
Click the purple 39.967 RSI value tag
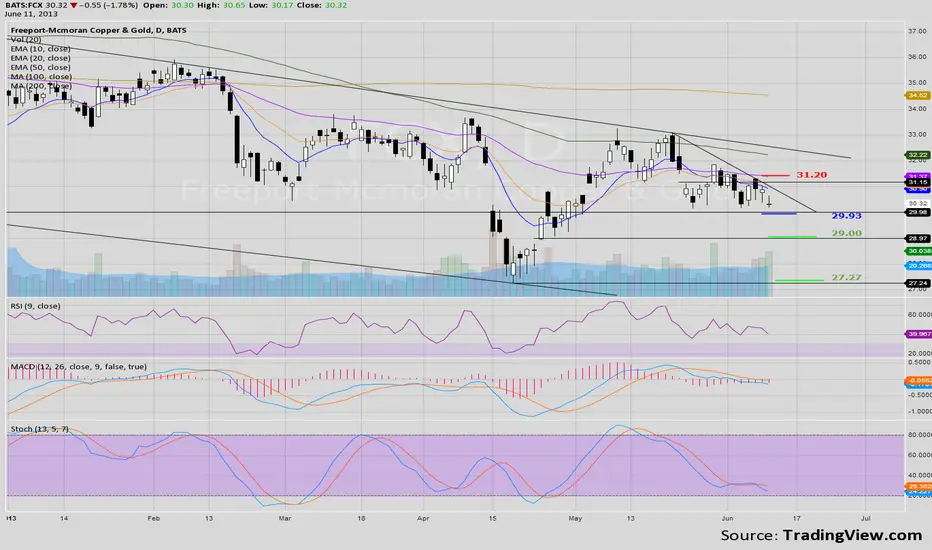click(x=919, y=334)
